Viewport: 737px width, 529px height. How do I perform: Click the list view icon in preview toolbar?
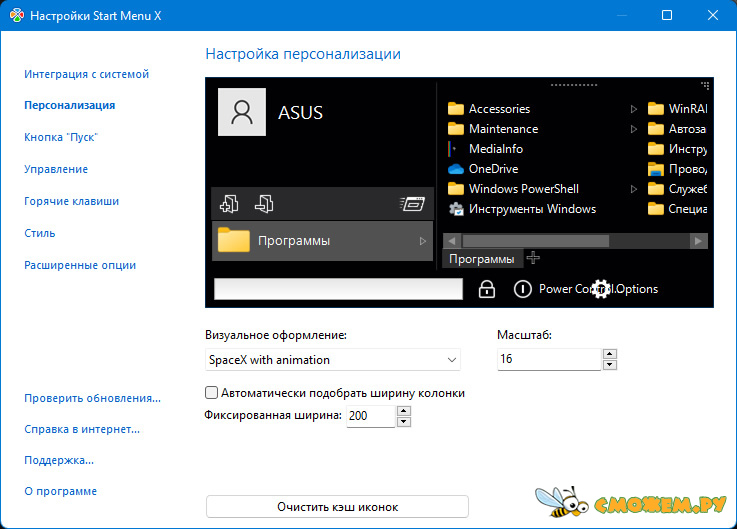[x=413, y=204]
